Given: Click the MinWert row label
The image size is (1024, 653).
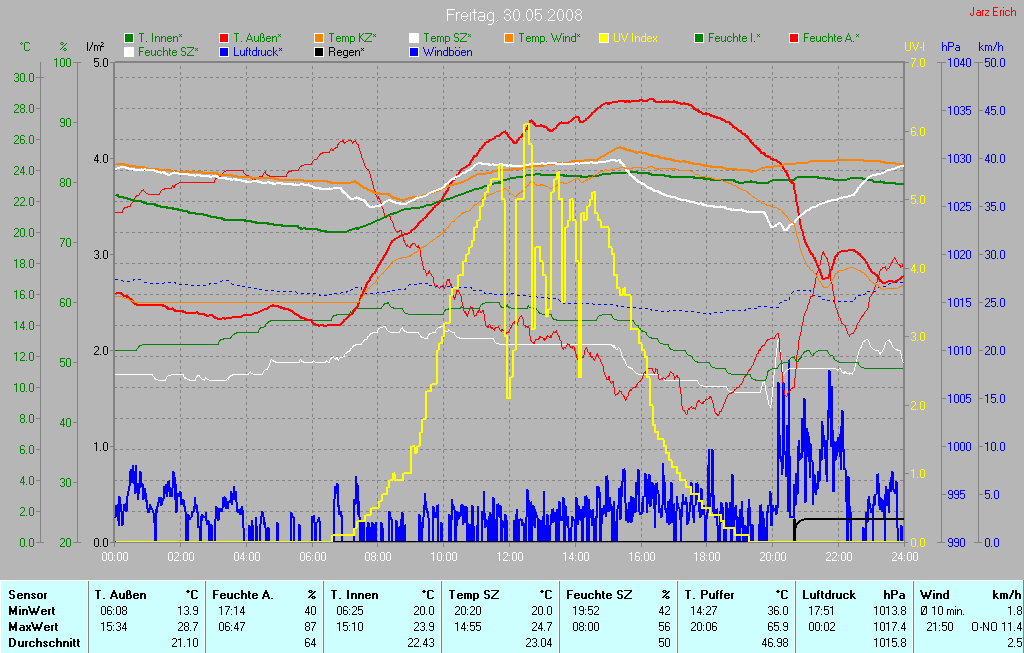Looking at the screenshot, I should point(31,611).
